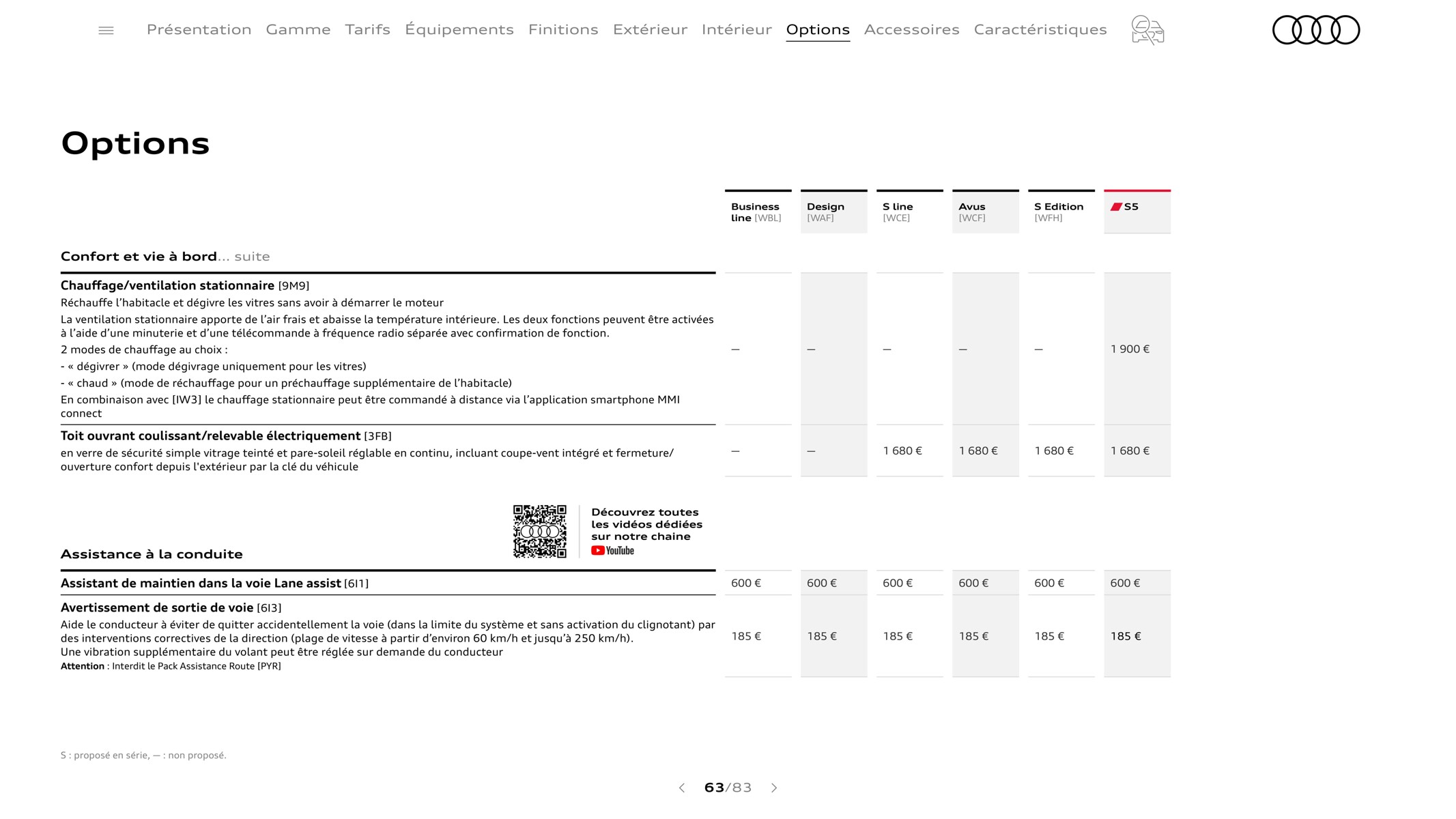Screen dimensions: 1456x819
Task: Open the dealer search car icon
Action: tap(1147, 30)
